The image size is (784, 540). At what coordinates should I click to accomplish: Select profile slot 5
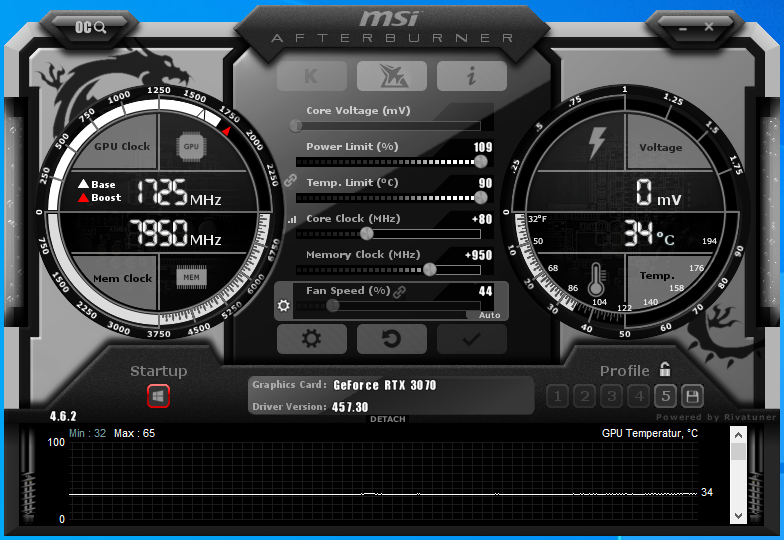tap(666, 396)
